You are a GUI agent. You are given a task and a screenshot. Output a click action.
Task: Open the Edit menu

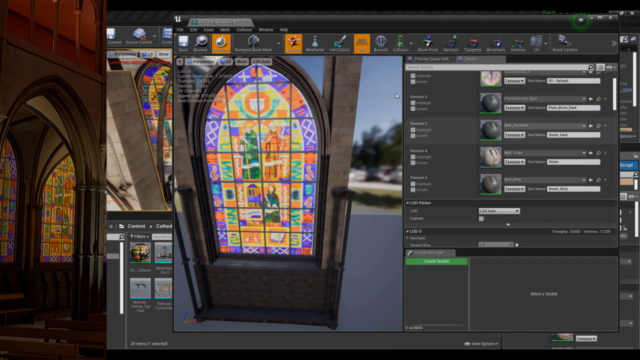(193, 30)
